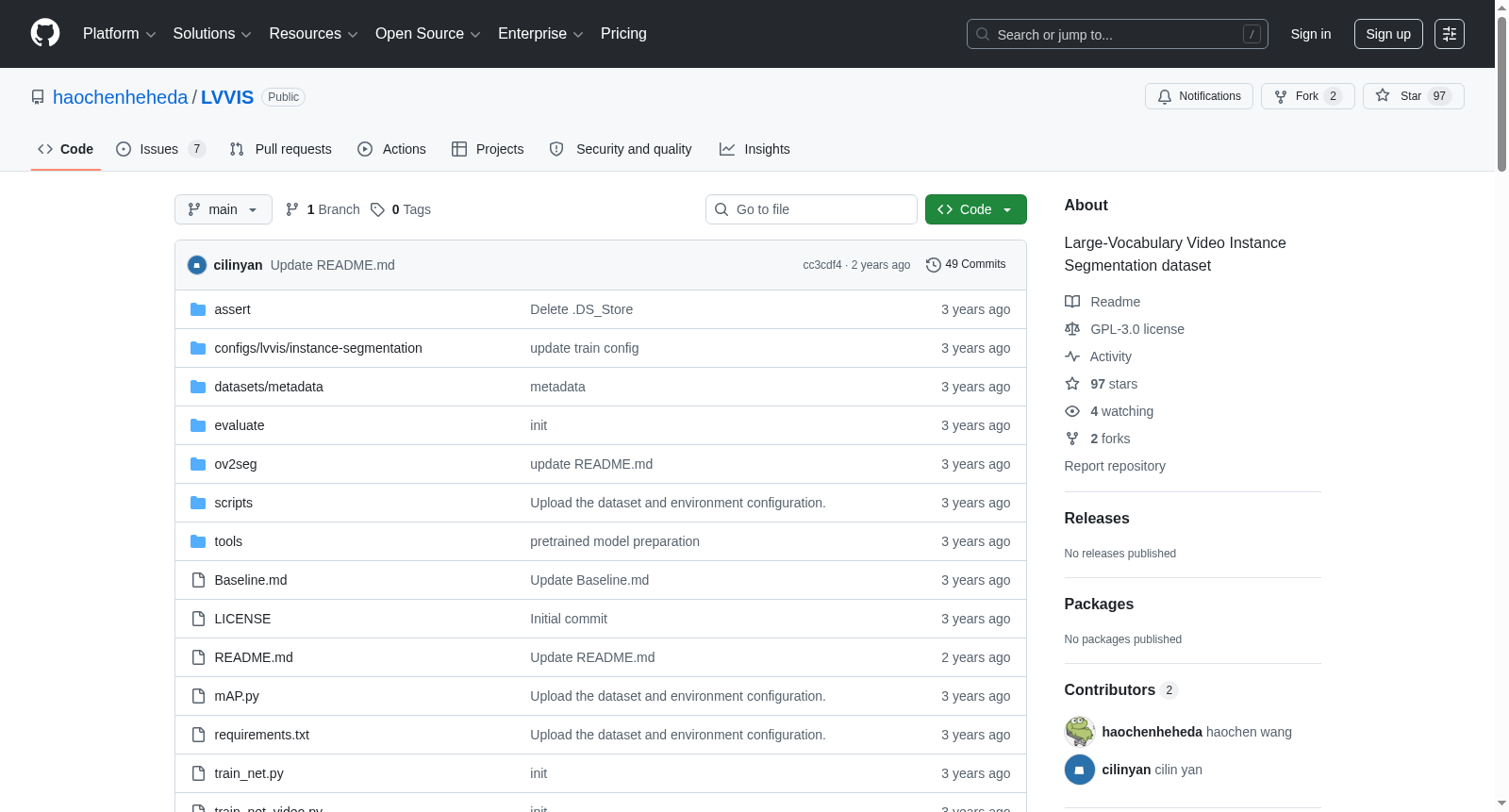
Task: Click the commit history clock icon
Action: pyautogui.click(x=934, y=265)
